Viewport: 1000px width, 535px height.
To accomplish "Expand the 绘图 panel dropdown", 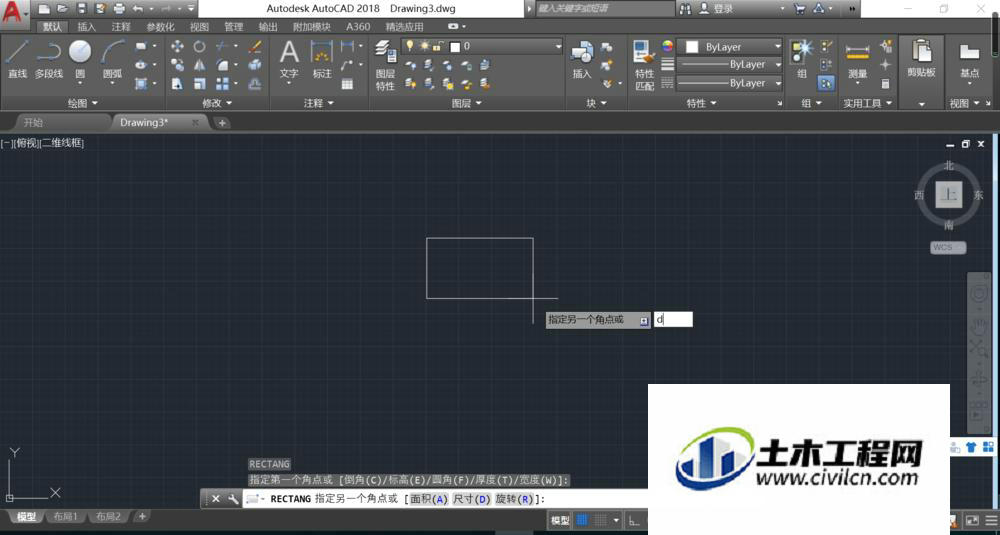I will (83, 103).
